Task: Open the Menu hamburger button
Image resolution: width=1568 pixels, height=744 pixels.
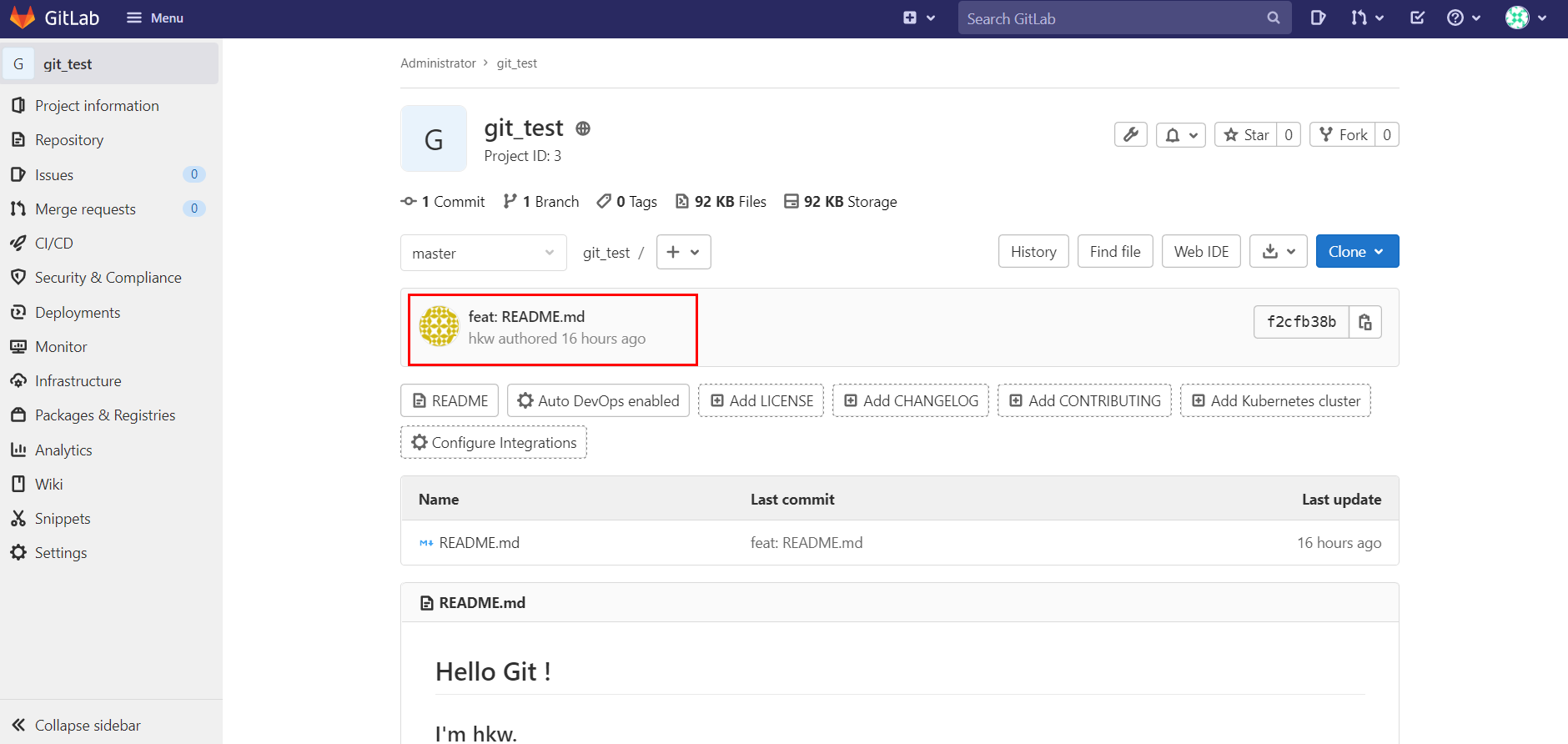Action: point(154,18)
